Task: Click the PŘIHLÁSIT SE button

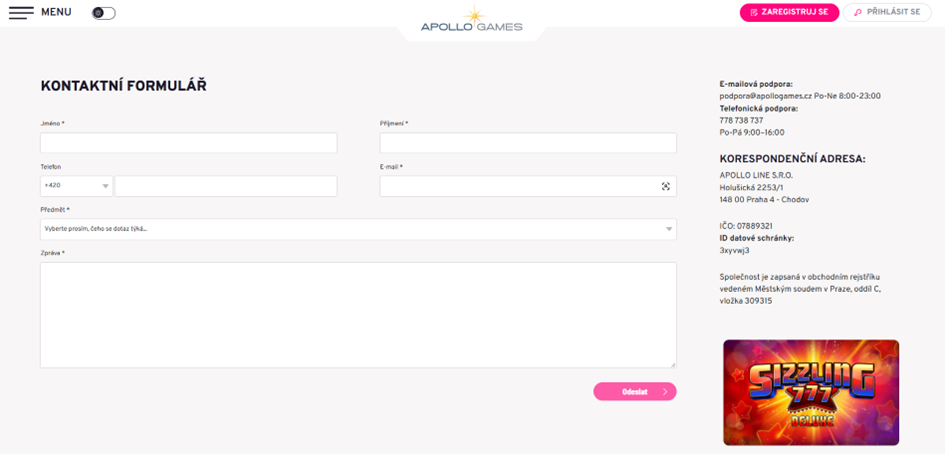Action: 887,12
